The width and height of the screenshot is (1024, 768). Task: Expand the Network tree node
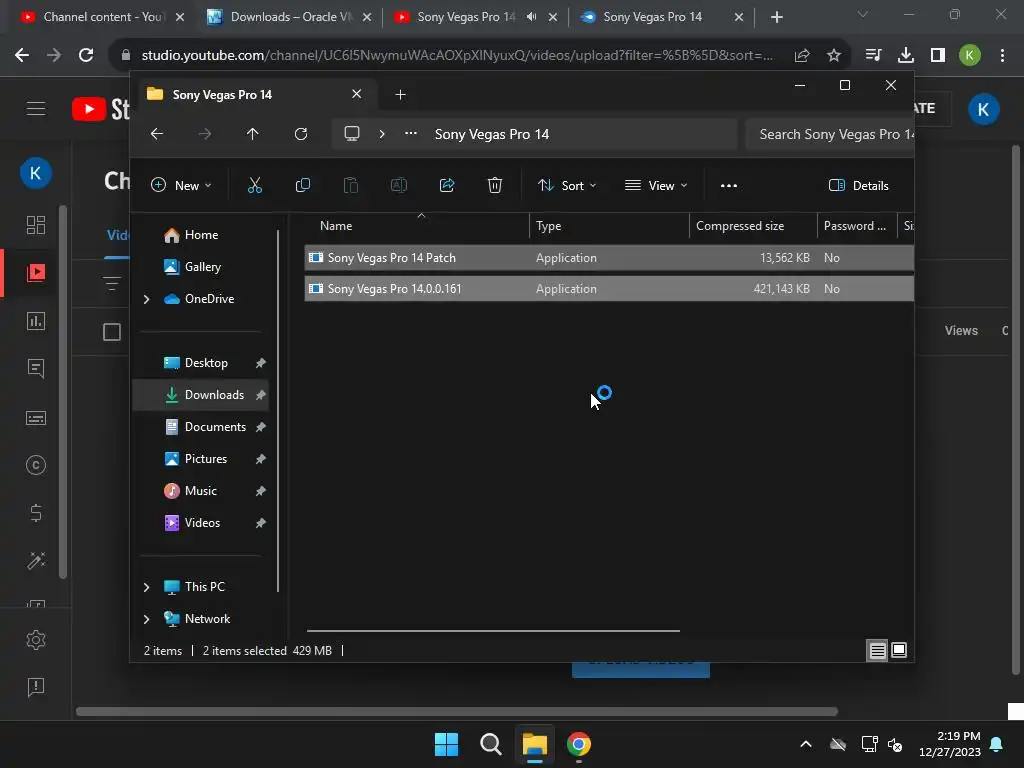(146, 619)
